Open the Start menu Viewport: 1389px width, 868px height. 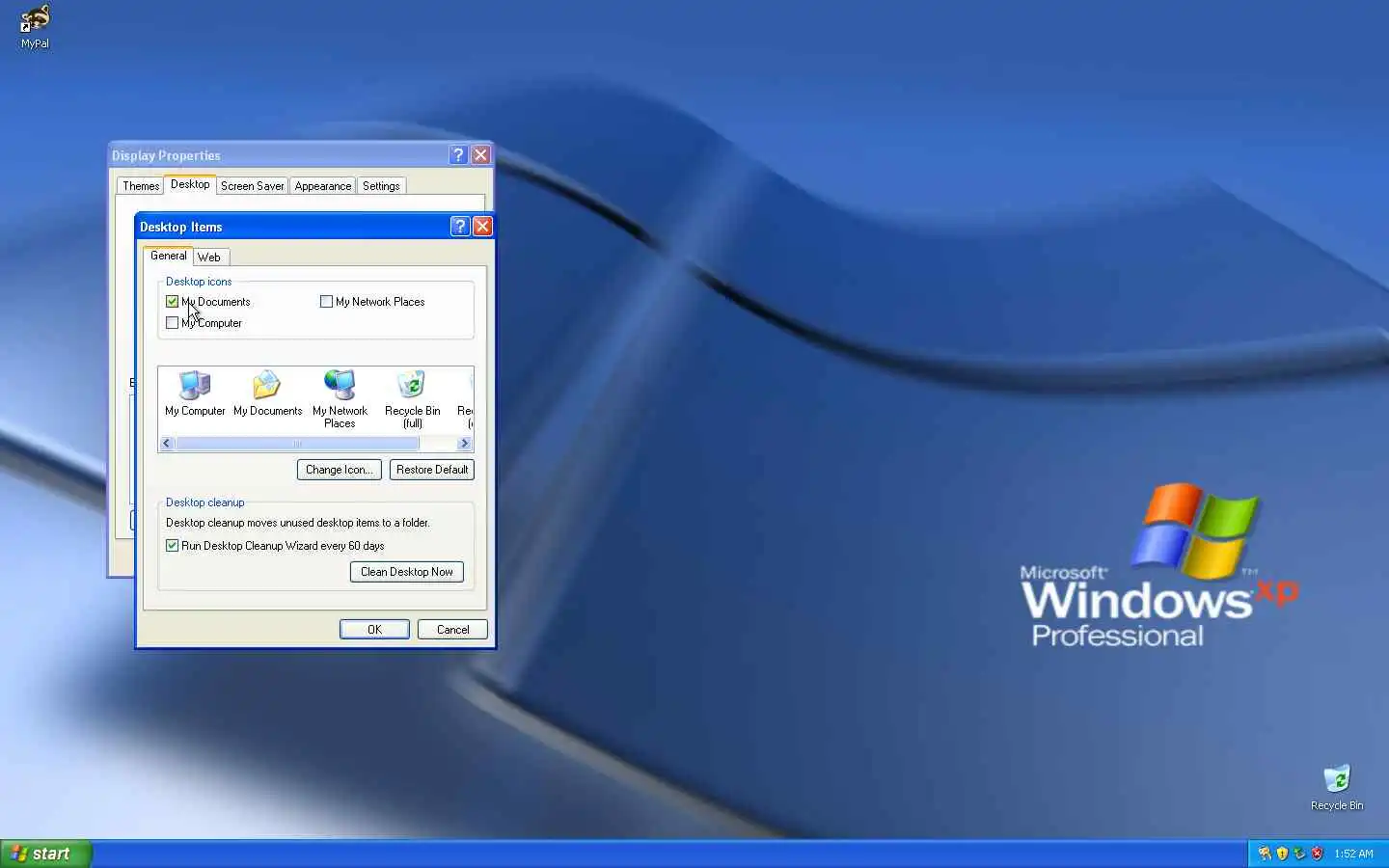click(x=46, y=854)
